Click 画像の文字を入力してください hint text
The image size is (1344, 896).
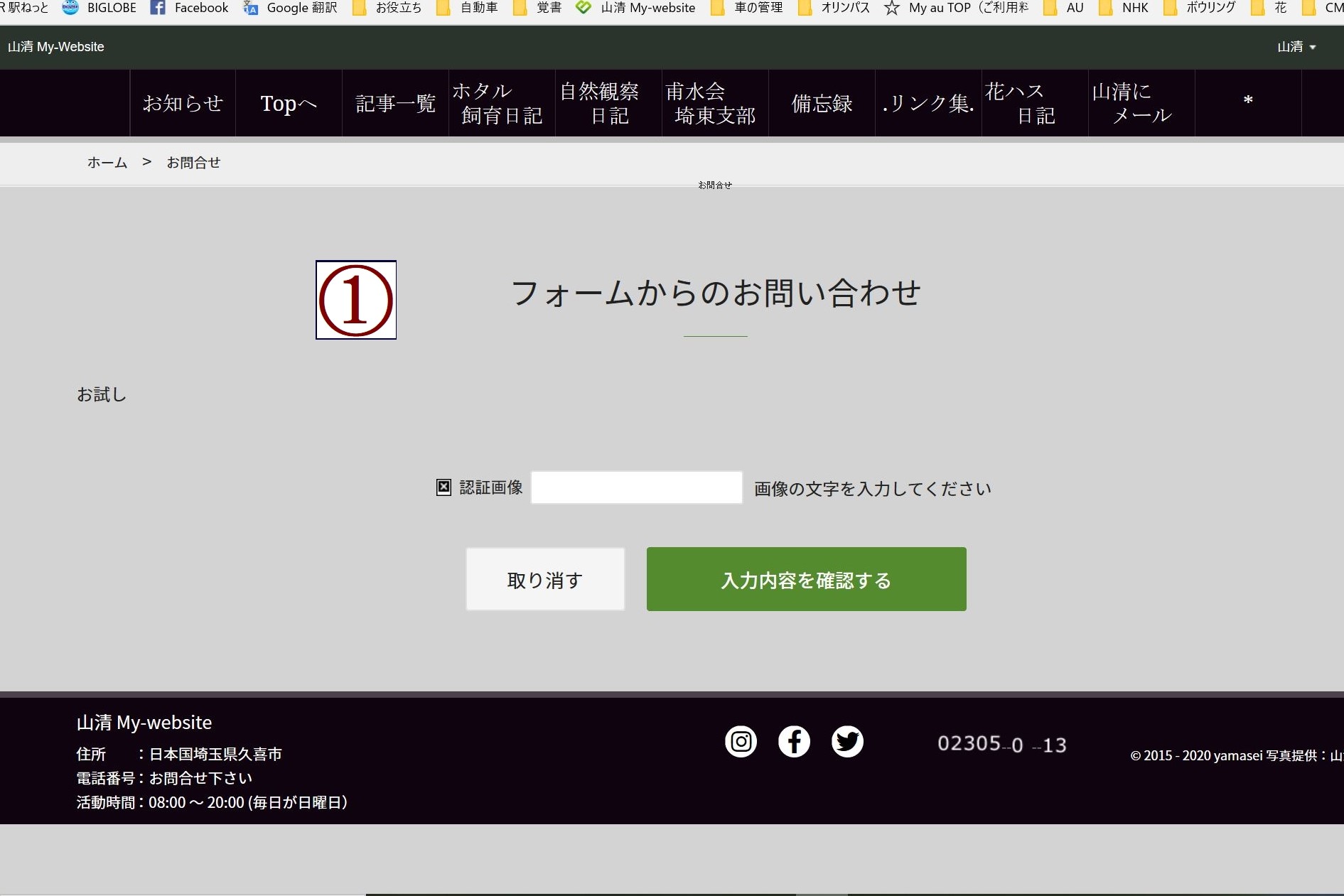pyautogui.click(x=873, y=489)
